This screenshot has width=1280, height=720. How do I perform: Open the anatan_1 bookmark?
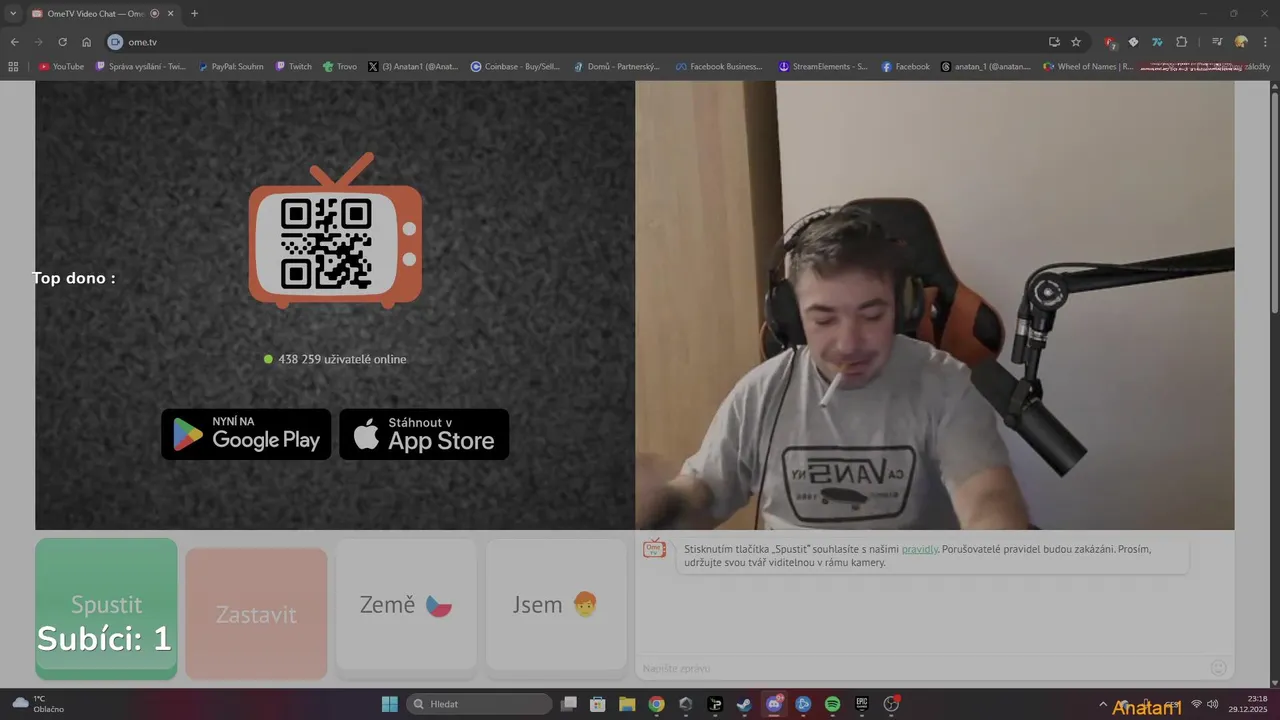click(986, 67)
